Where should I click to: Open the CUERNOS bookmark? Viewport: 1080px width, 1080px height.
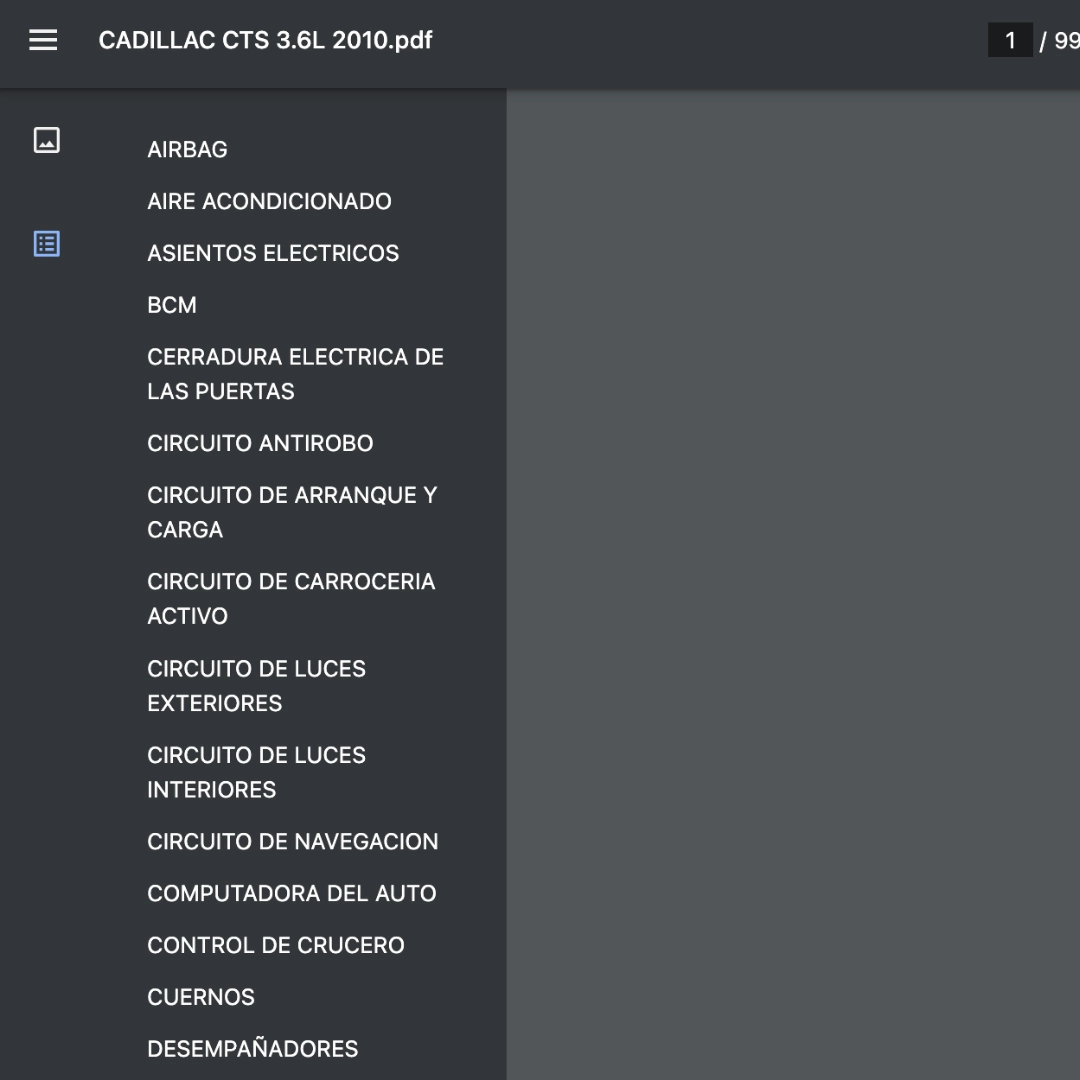click(201, 997)
